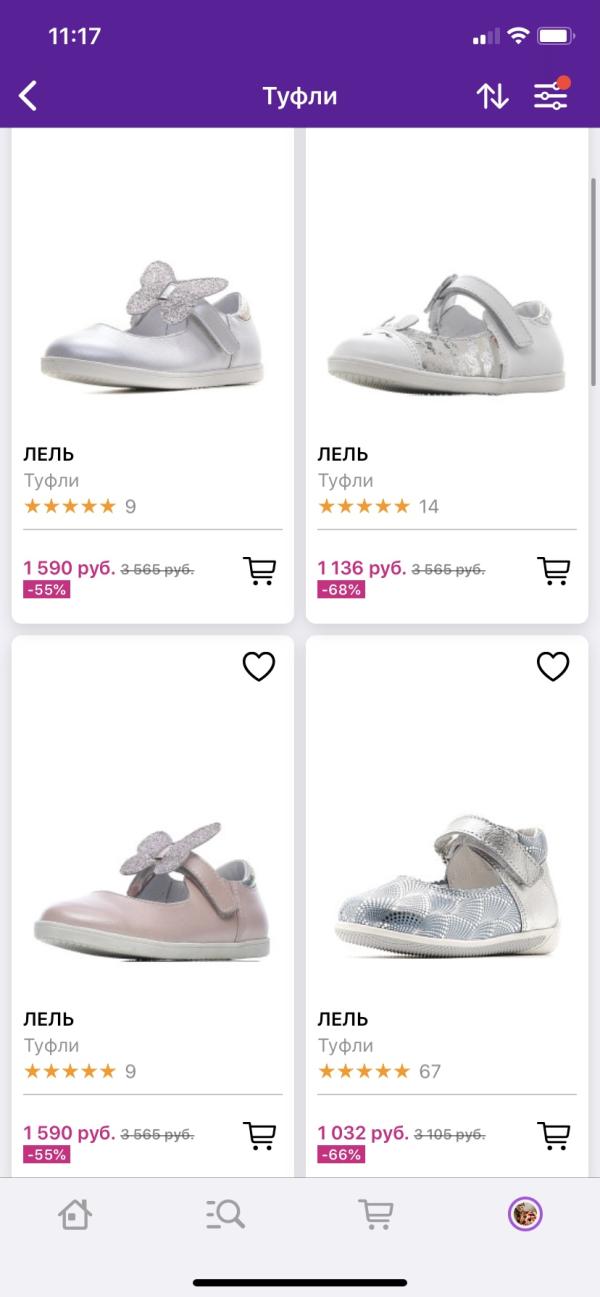Favorite the pink butterfly shoes
This screenshot has width=600, height=1297.
click(x=259, y=666)
